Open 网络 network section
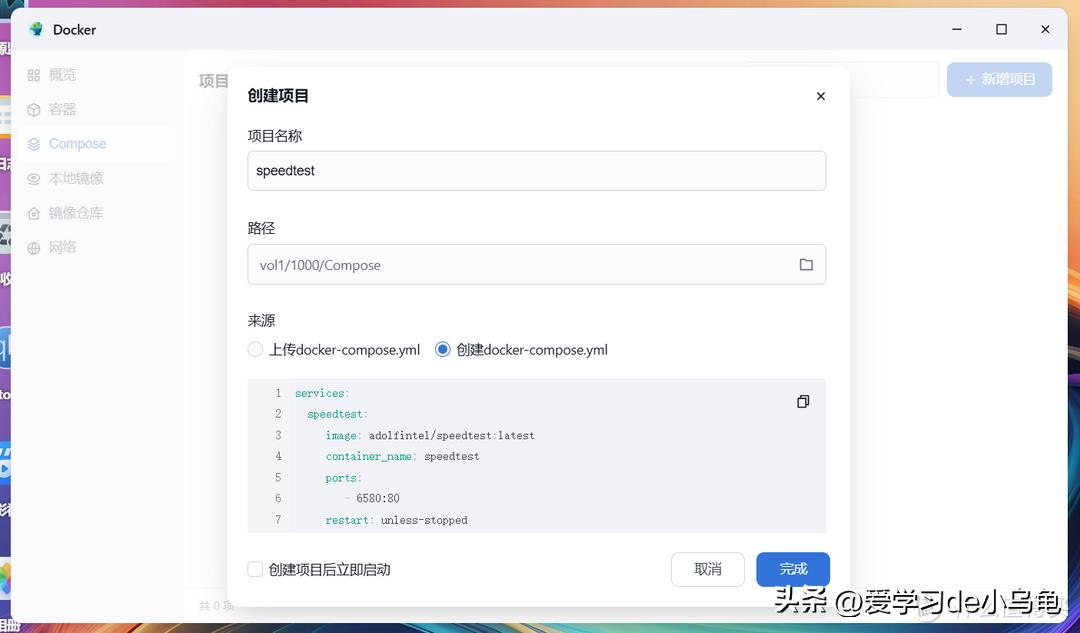1080x633 pixels. click(62, 247)
